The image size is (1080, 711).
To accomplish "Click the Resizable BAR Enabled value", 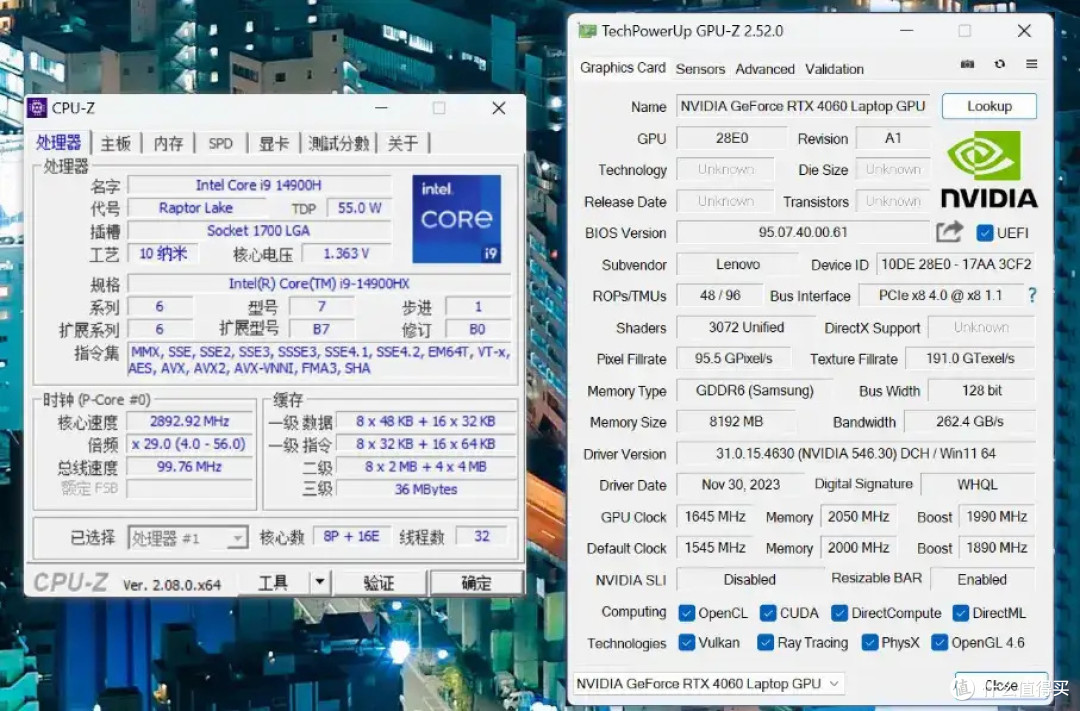I will coord(982,579).
